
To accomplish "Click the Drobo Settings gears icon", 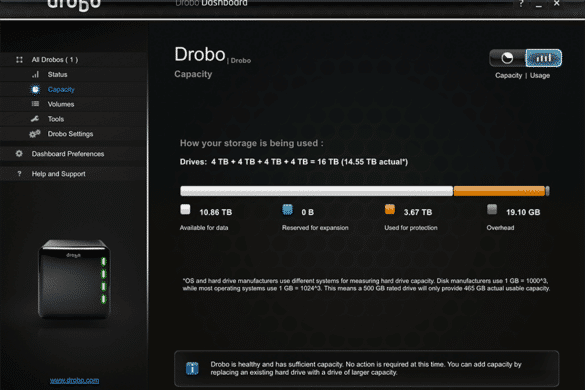I will tap(35, 134).
